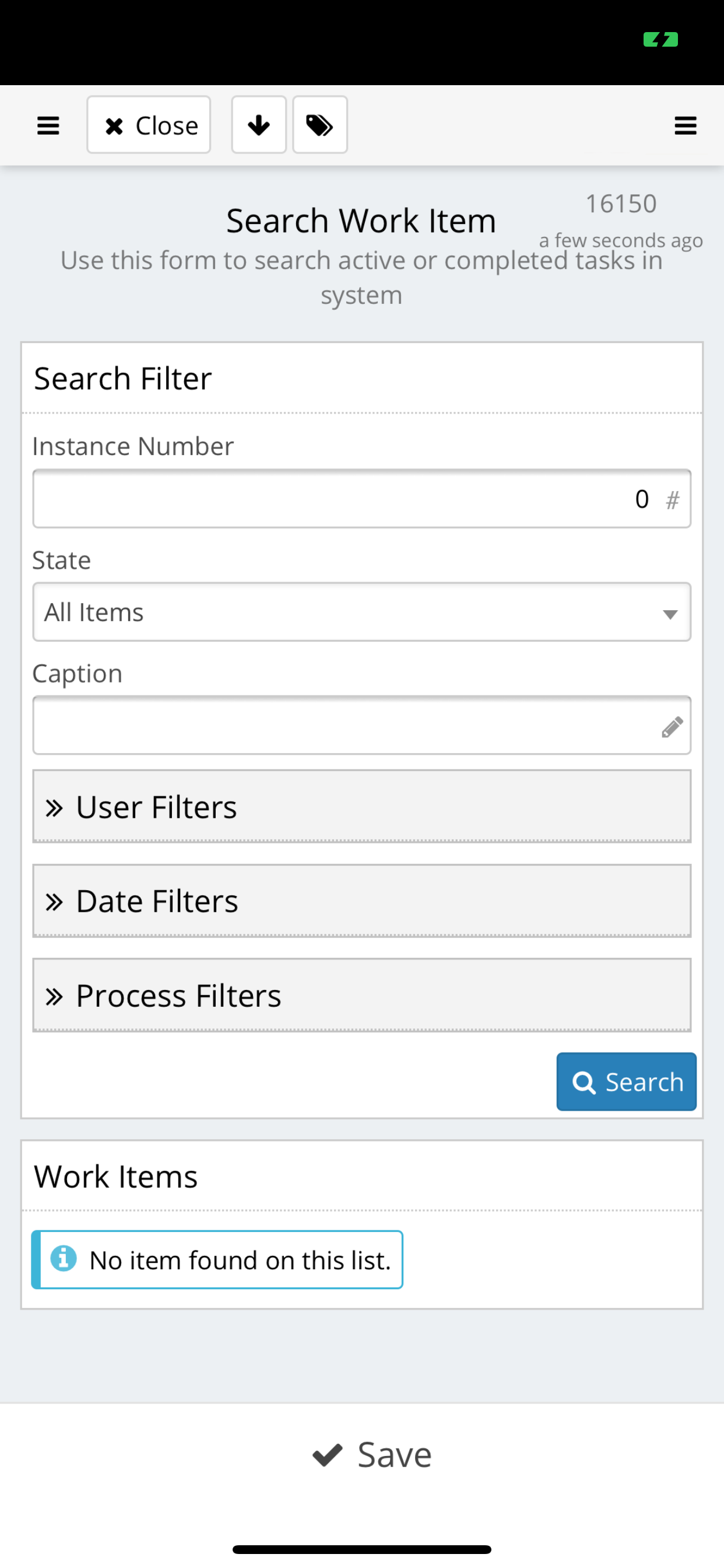Expand the Date Filters section
724x1568 pixels.
click(361, 901)
